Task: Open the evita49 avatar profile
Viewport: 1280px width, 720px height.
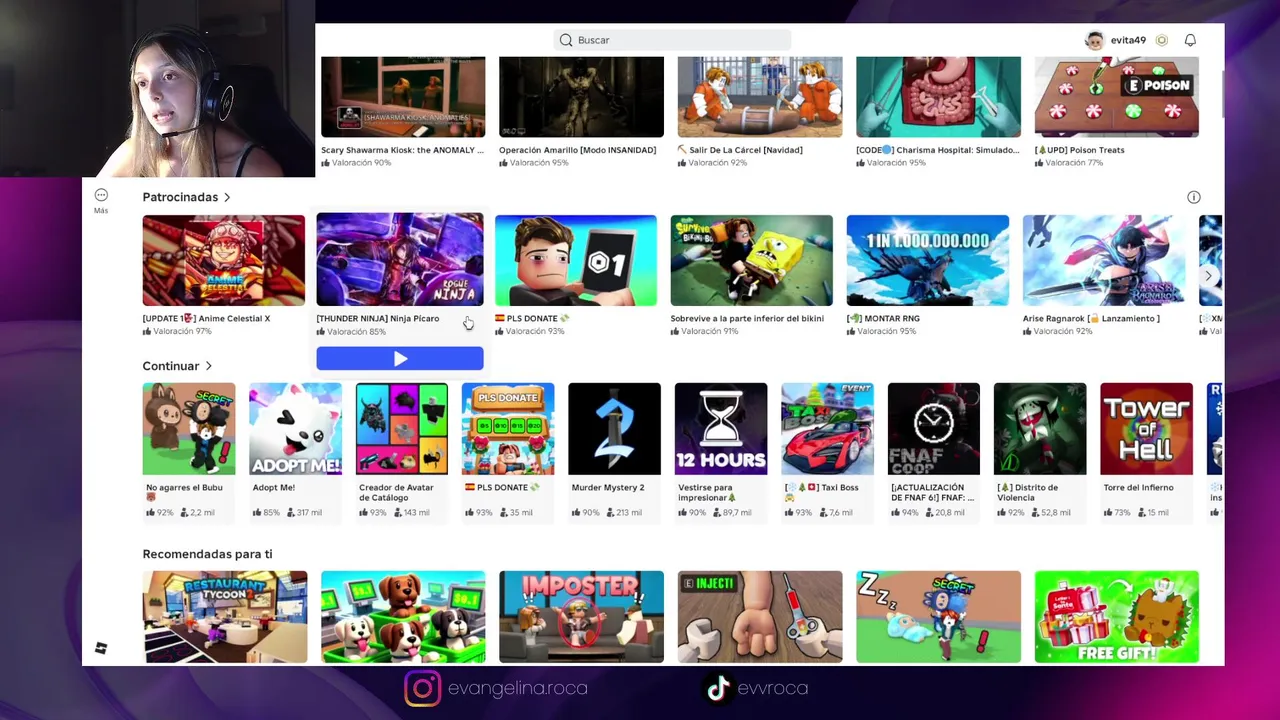Action: [1094, 40]
